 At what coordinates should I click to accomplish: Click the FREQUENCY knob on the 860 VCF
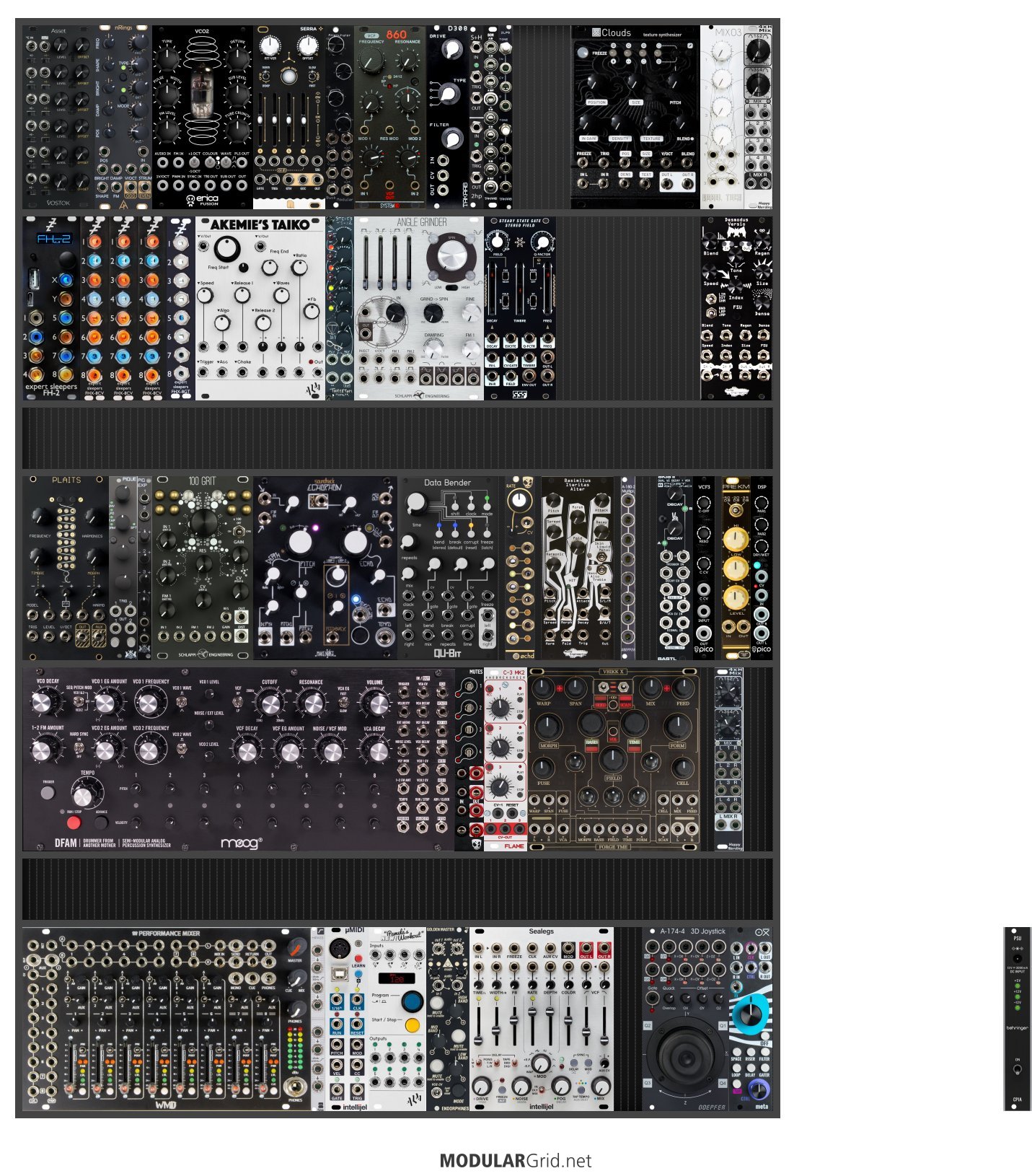(x=372, y=61)
